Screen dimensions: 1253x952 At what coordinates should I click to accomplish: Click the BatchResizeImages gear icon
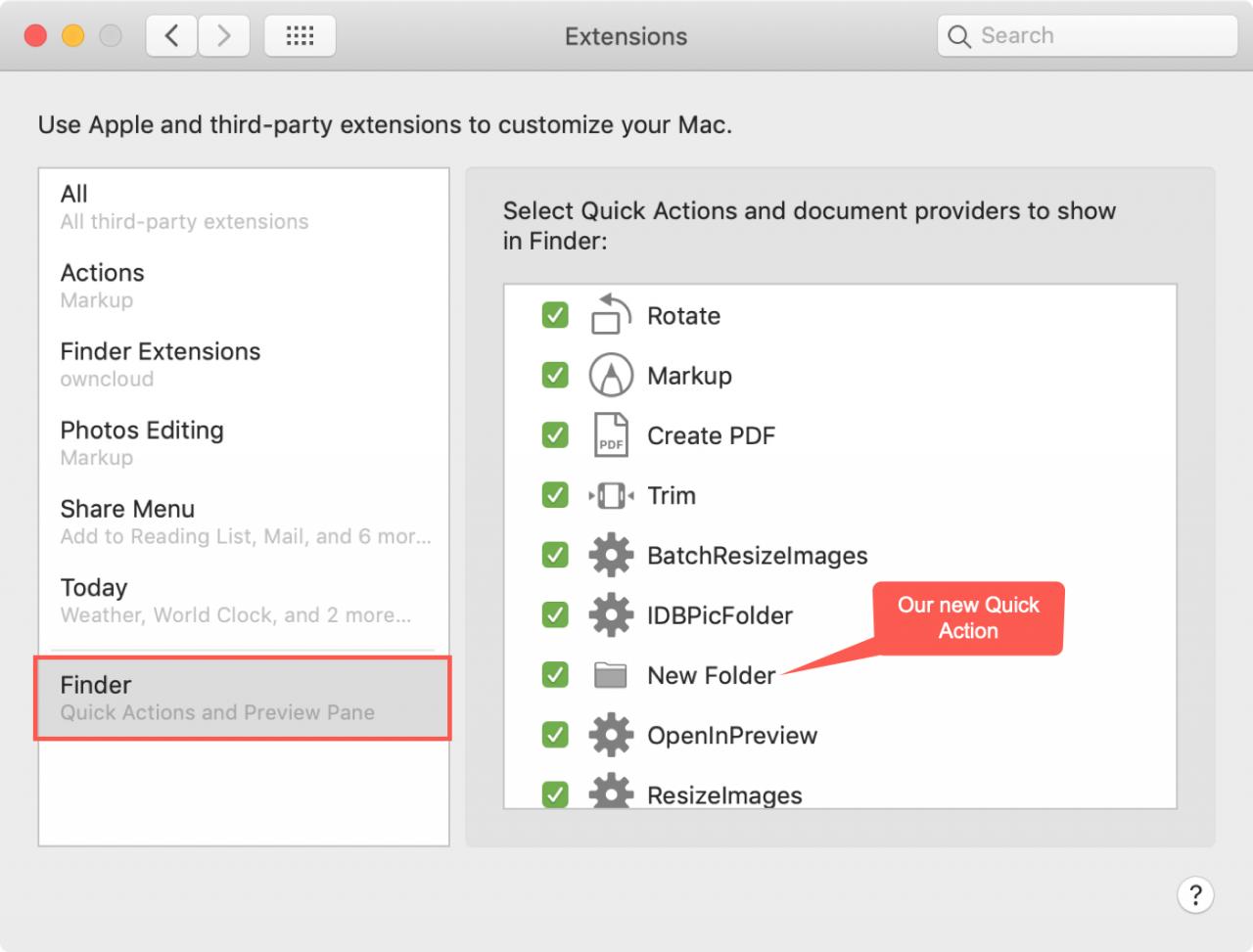pyautogui.click(x=611, y=555)
